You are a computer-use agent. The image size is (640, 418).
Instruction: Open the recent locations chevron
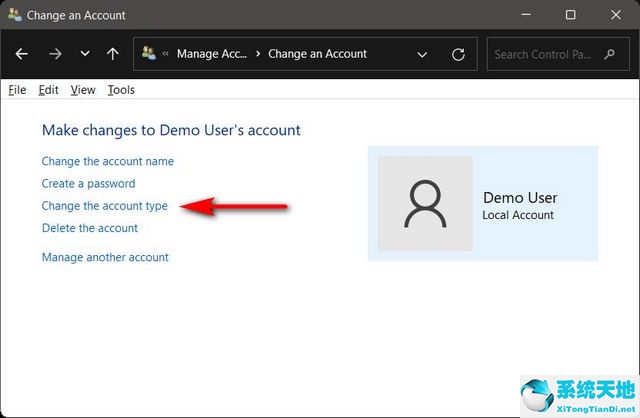point(85,53)
